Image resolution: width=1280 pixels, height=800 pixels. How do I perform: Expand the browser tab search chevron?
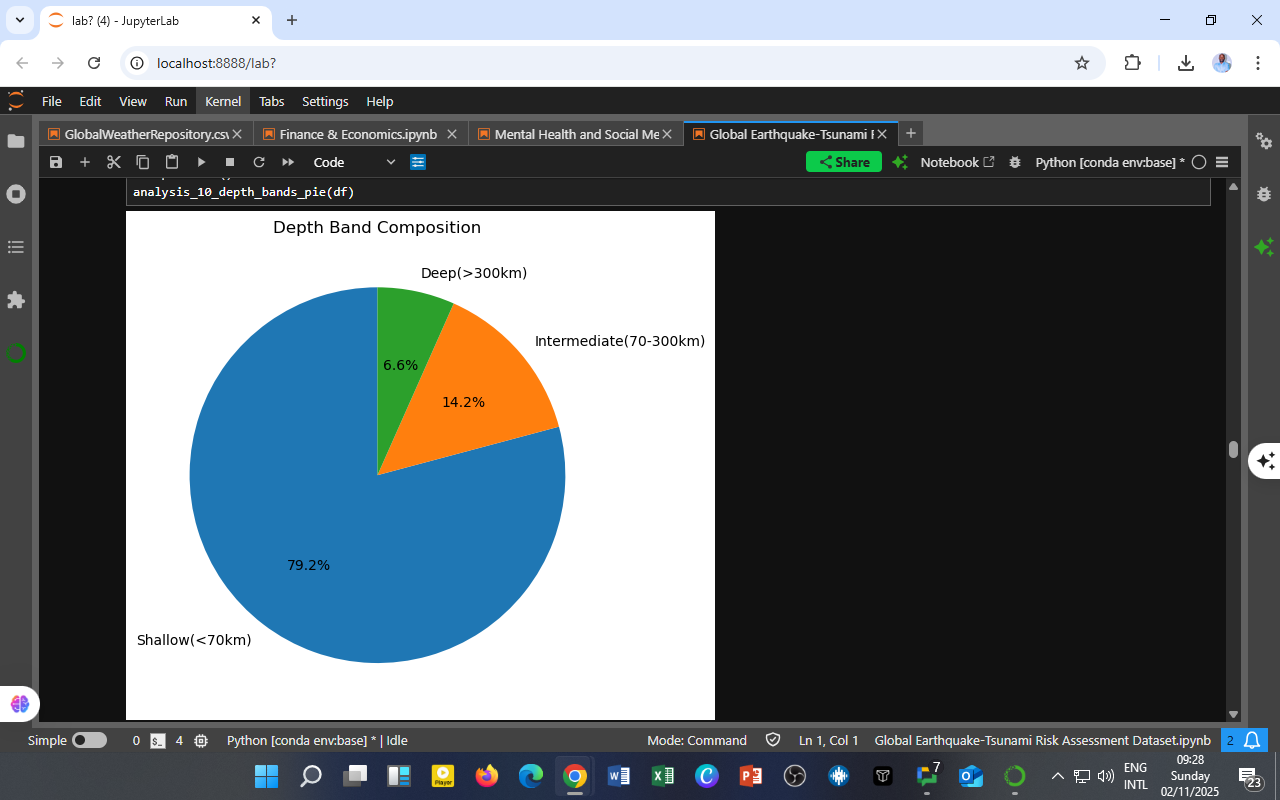(19, 20)
